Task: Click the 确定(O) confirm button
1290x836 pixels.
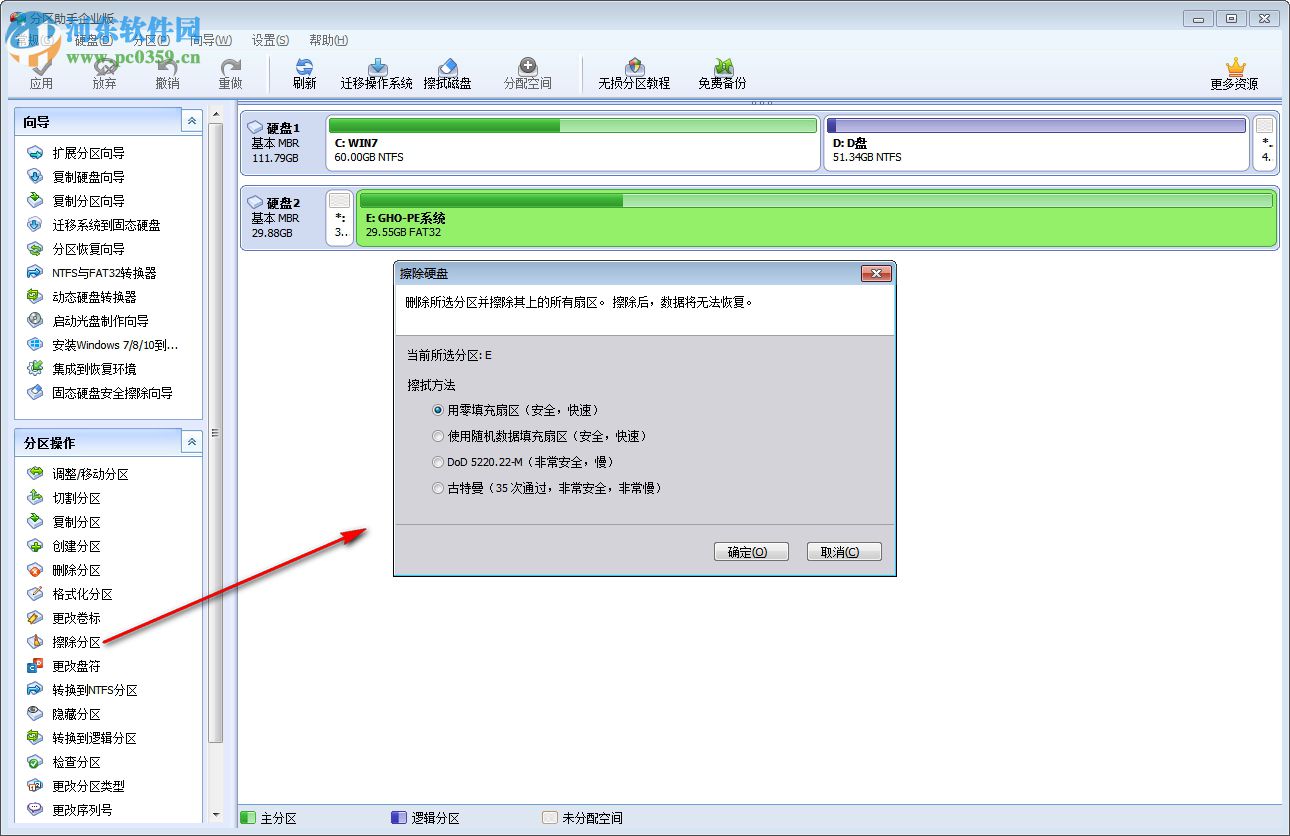Action: pos(751,551)
